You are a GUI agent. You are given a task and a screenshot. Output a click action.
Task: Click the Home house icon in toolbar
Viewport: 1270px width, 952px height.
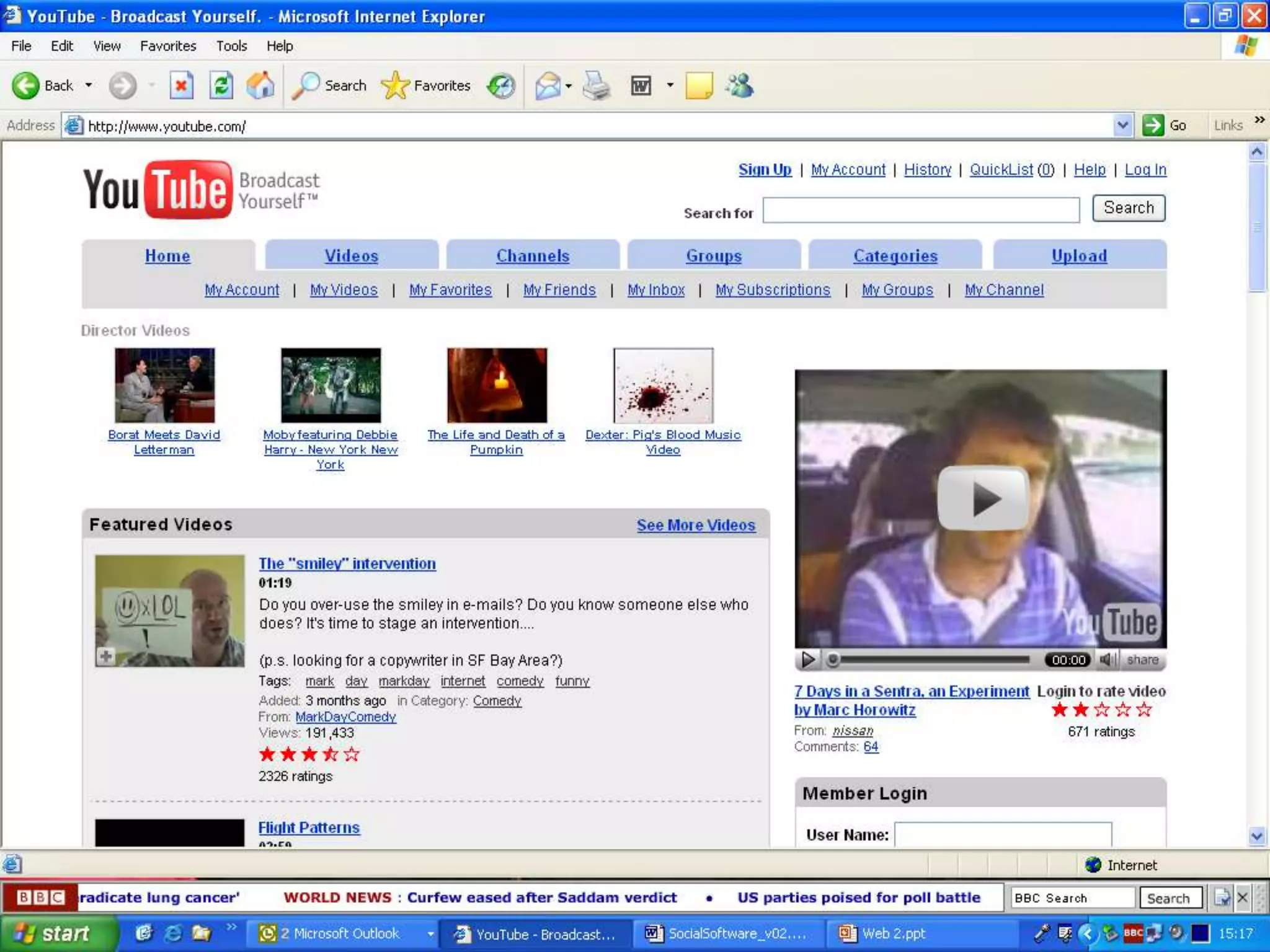click(x=260, y=86)
